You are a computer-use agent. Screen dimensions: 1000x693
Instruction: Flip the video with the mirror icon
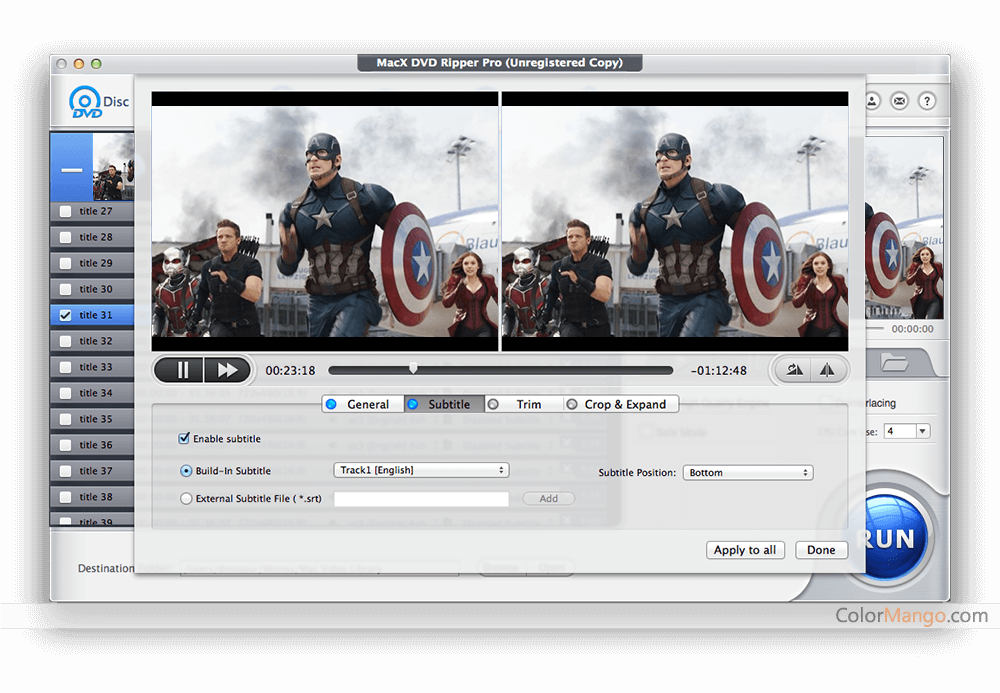coord(827,370)
